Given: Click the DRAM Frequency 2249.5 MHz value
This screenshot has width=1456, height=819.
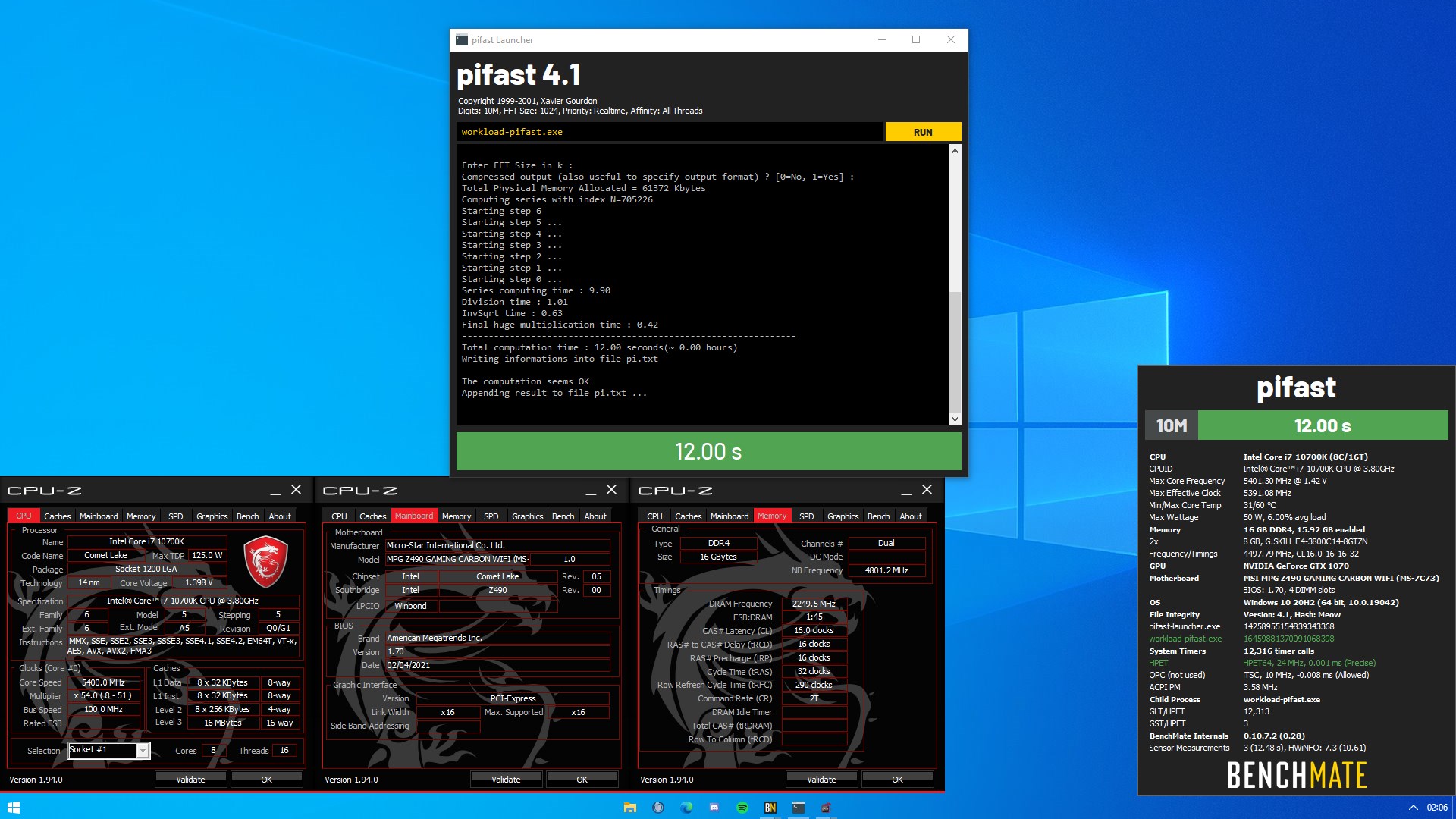Looking at the screenshot, I should pos(814,604).
